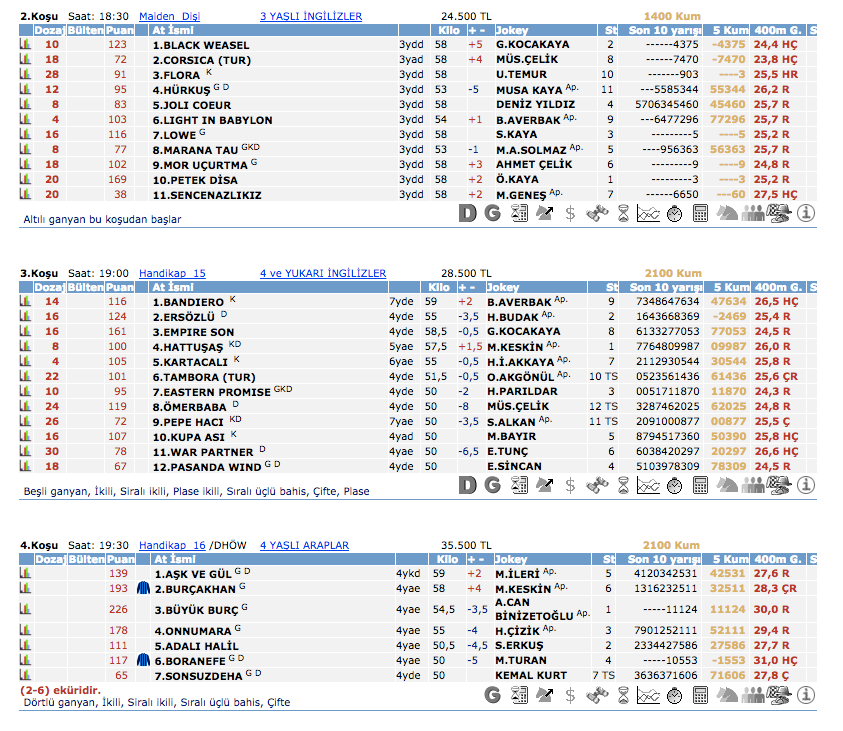Viewport: 843px width, 731px height.
Task: Open the Maiden Dişi link
Action: (169, 17)
